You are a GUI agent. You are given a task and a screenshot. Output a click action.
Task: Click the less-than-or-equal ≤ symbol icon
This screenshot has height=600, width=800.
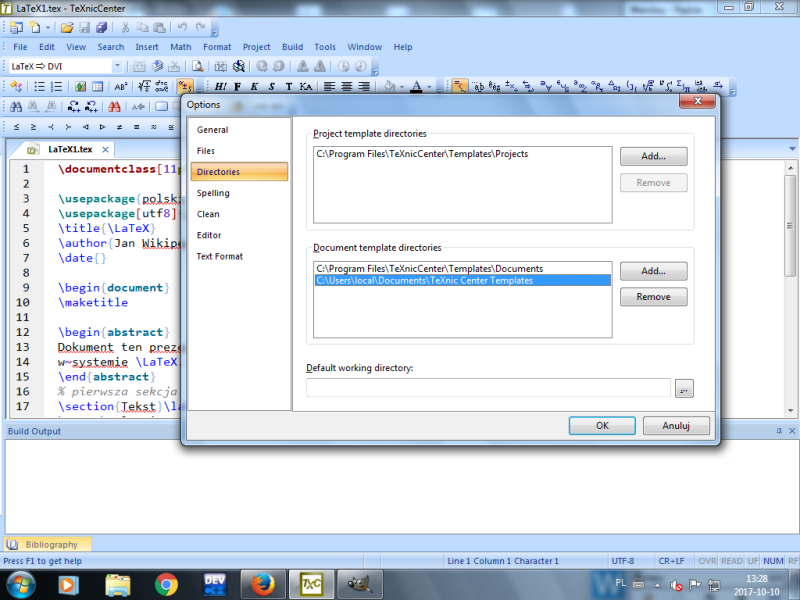tap(16, 127)
